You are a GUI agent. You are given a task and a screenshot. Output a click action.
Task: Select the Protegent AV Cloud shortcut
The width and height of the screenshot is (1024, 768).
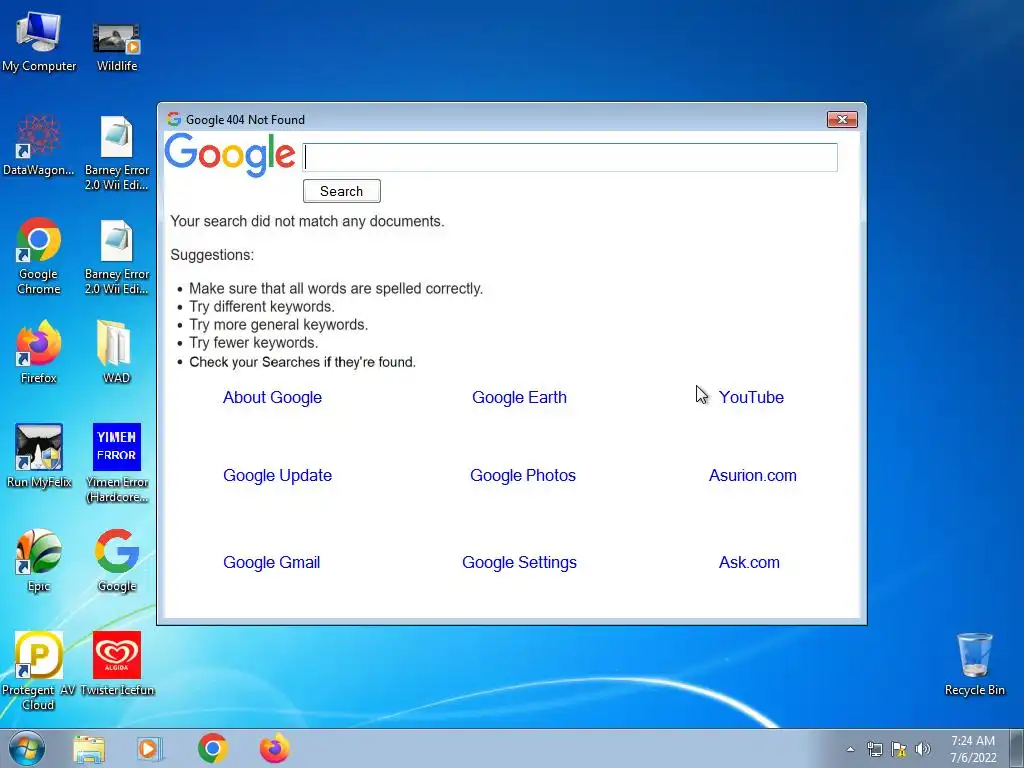tap(39, 671)
